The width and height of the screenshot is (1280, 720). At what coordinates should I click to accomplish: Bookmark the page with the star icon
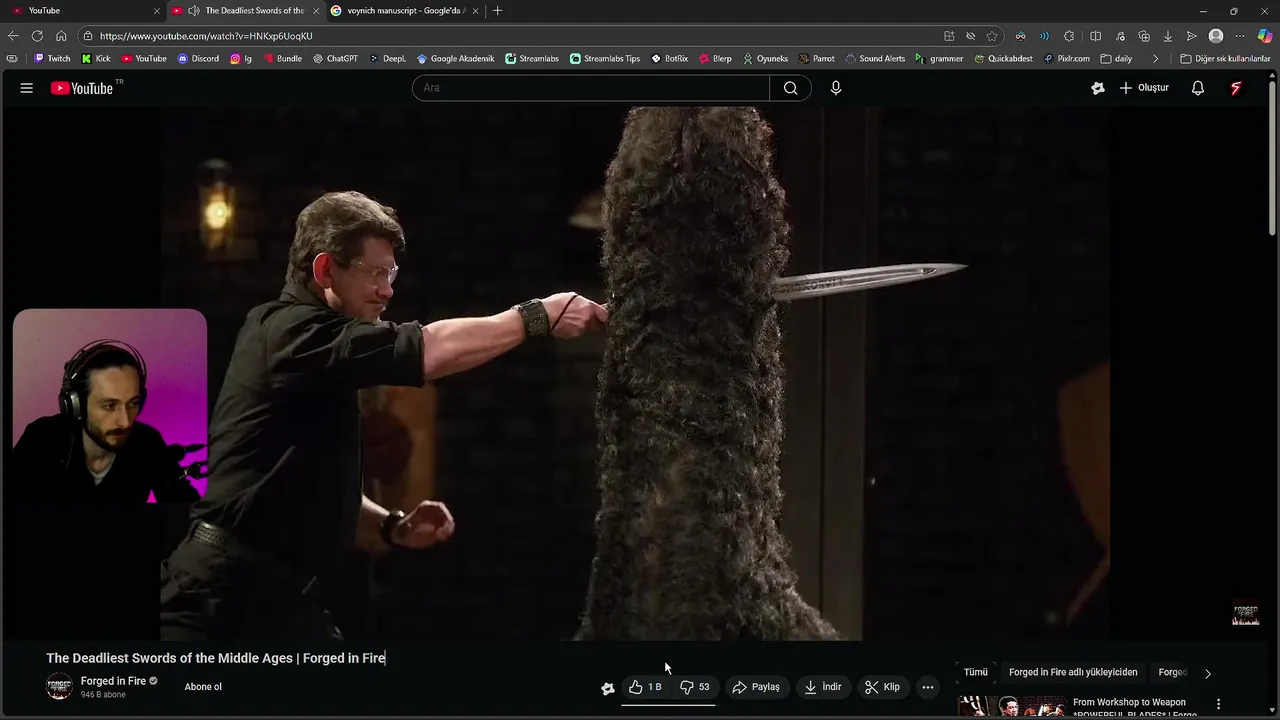point(992,36)
